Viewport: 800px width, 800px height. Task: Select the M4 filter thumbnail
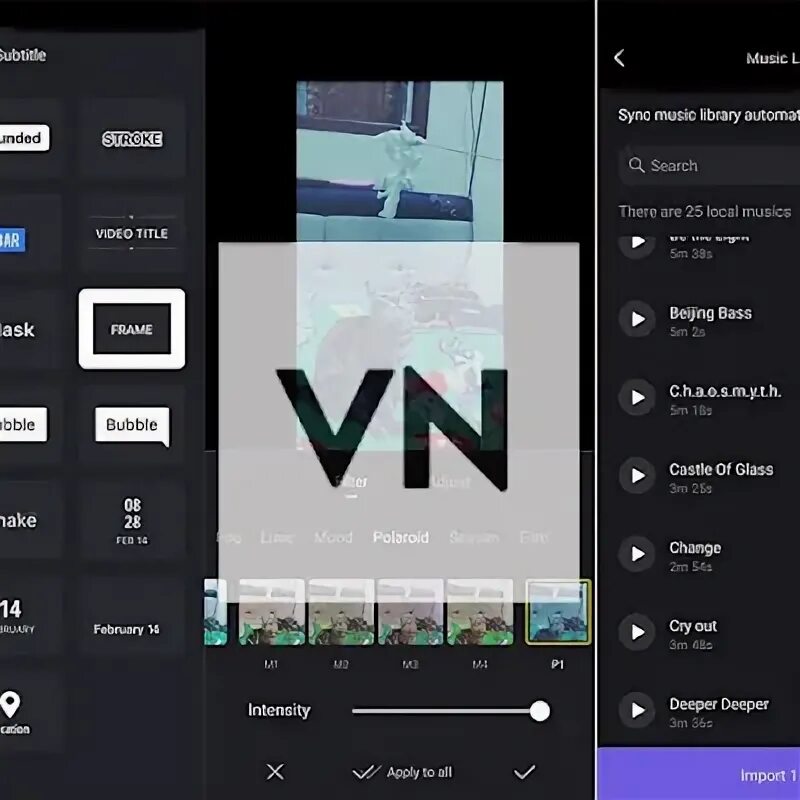point(480,612)
